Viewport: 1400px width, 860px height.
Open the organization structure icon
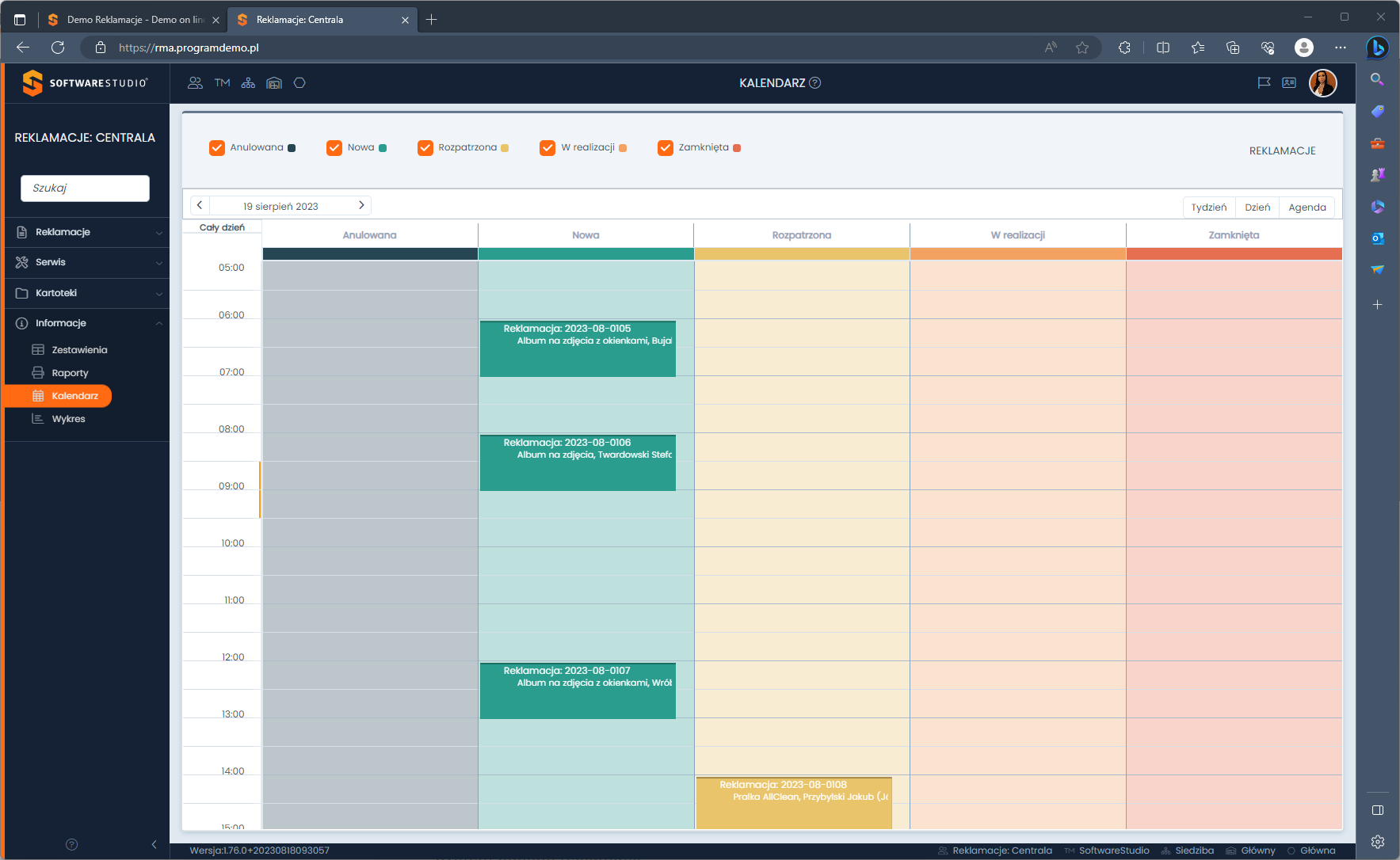point(248,83)
